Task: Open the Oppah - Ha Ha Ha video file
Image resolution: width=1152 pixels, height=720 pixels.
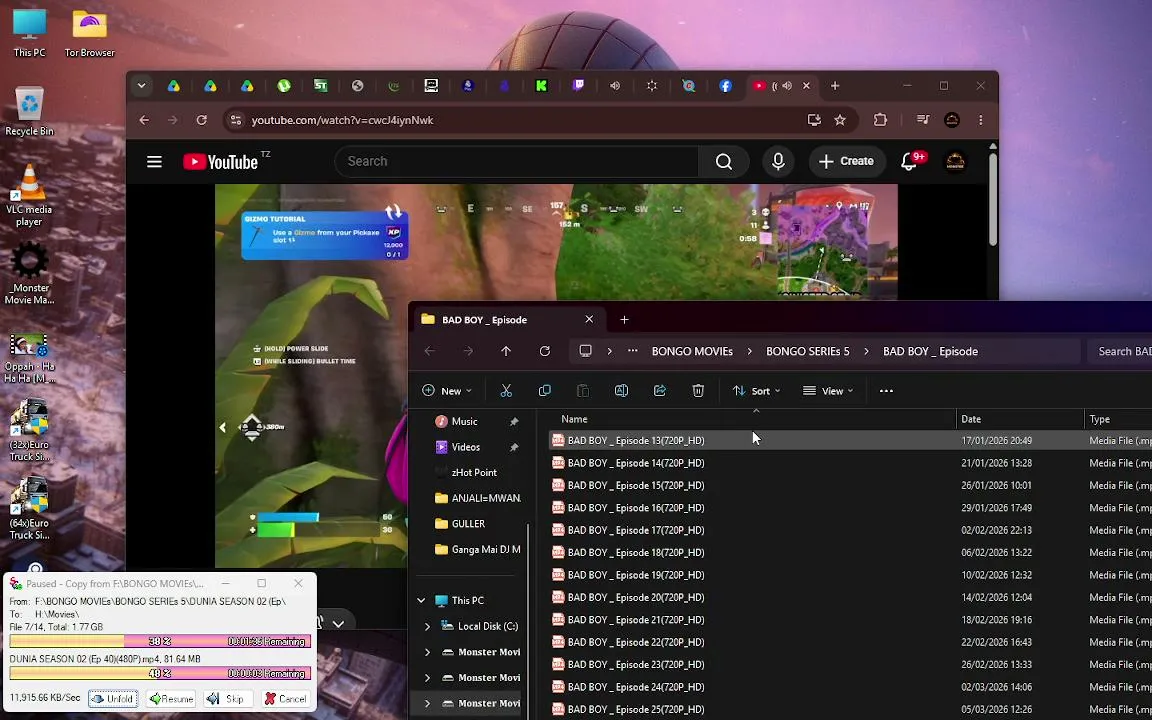Action: pyautogui.click(x=29, y=358)
